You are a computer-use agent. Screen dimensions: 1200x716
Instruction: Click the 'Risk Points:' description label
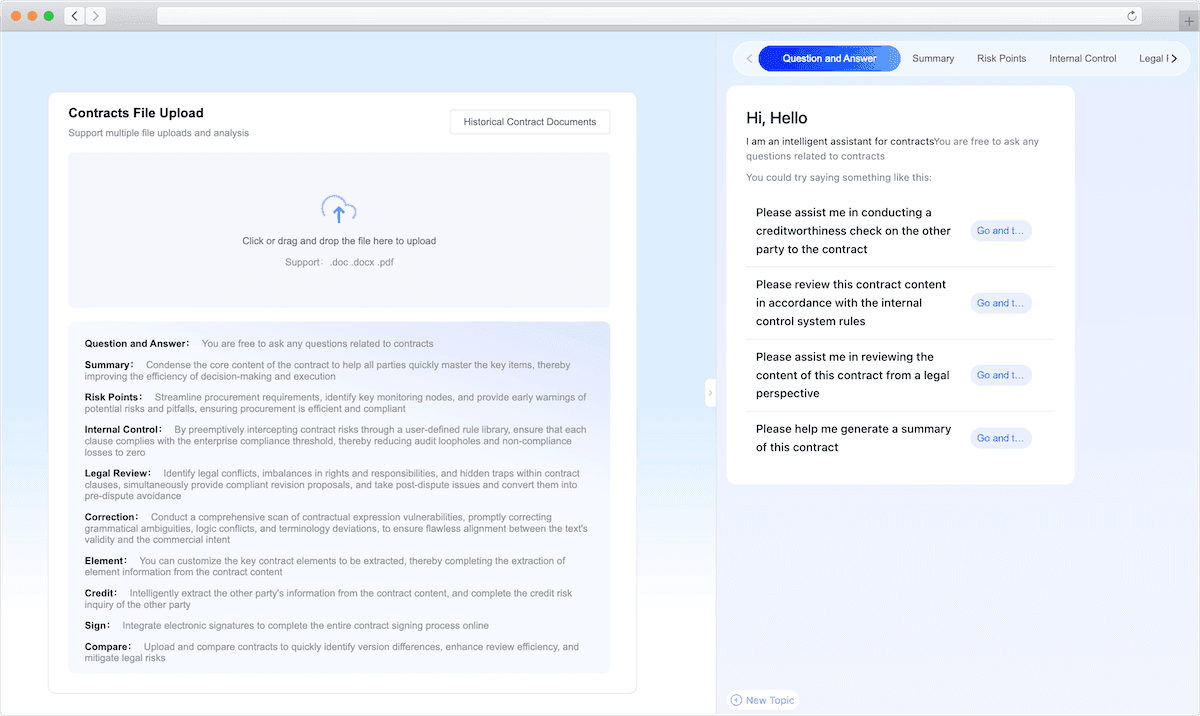[x=114, y=397]
